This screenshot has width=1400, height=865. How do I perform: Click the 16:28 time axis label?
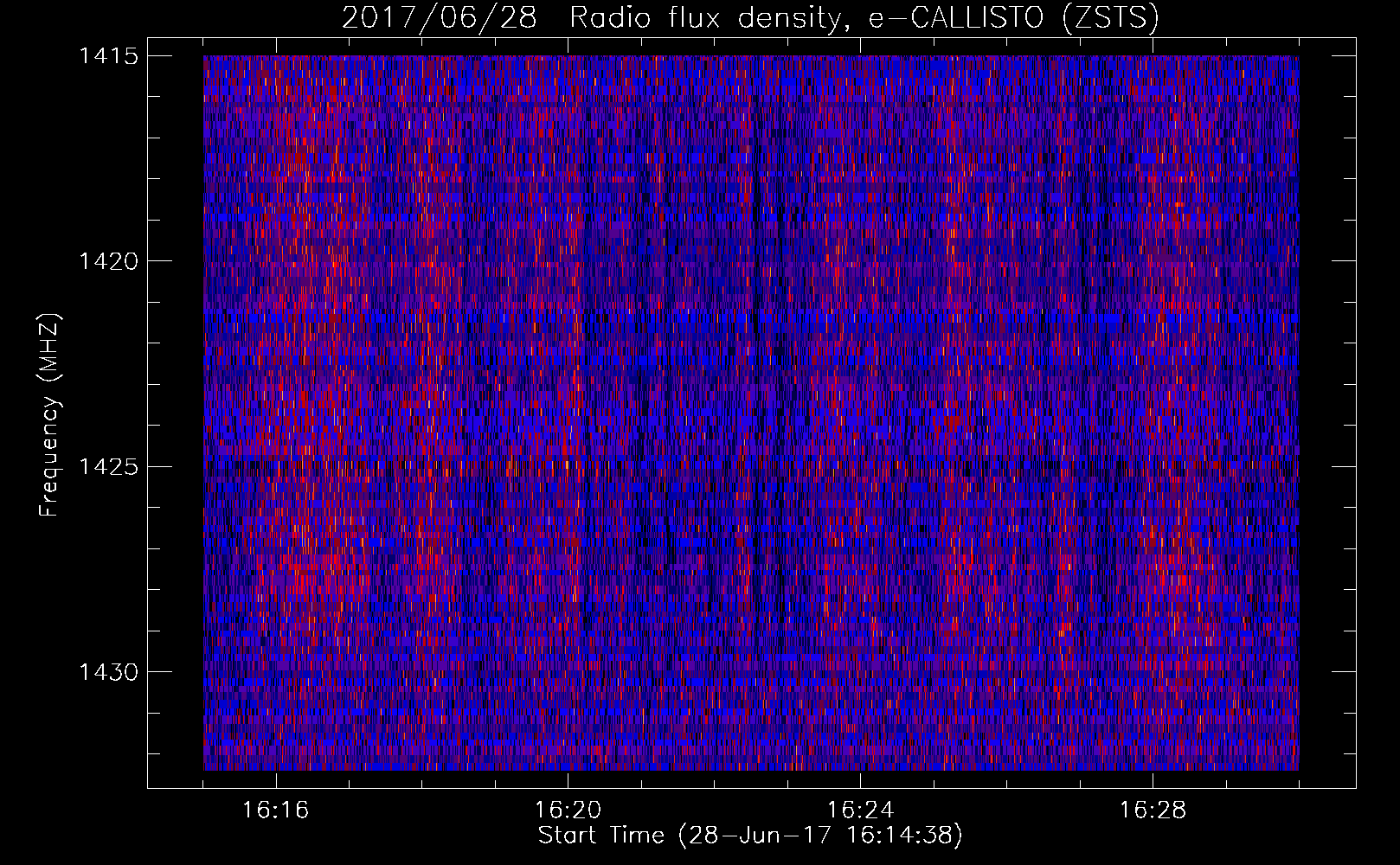click(x=1153, y=811)
